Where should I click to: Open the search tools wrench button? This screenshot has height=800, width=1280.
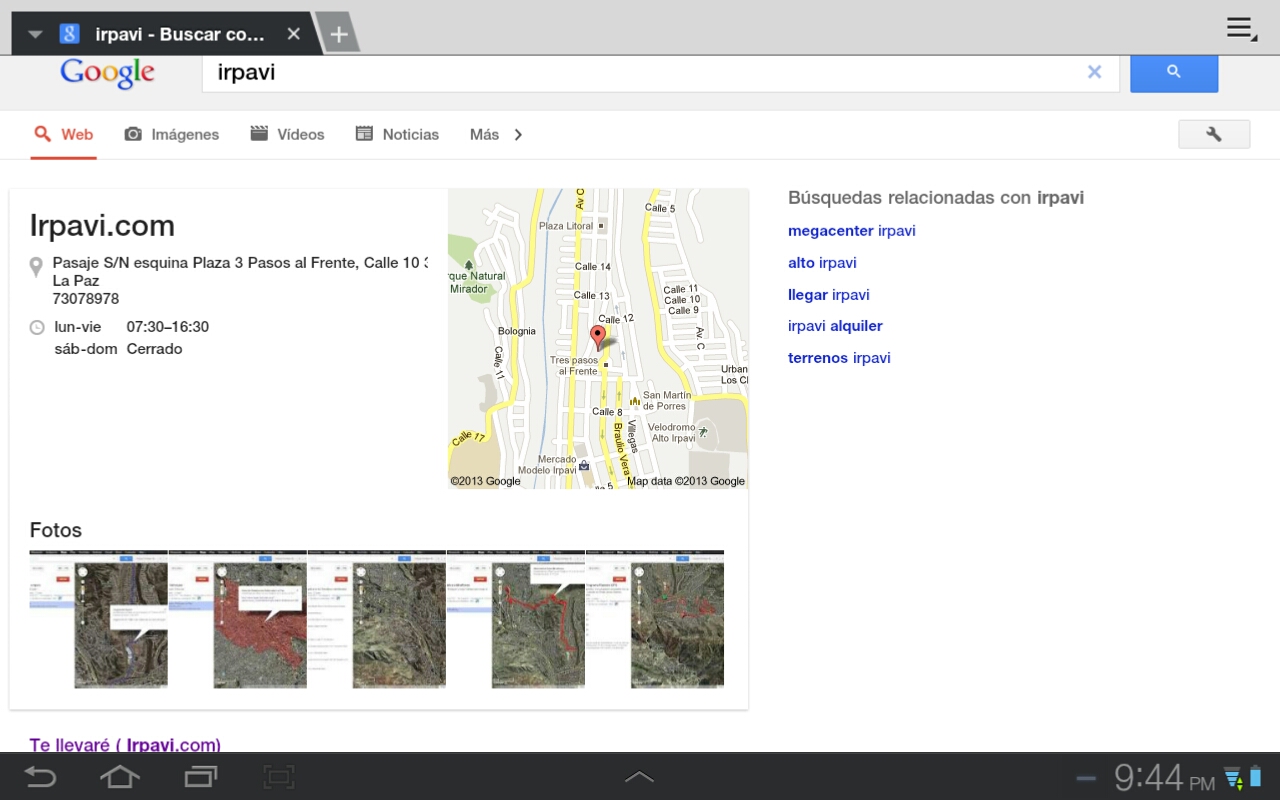(1214, 134)
